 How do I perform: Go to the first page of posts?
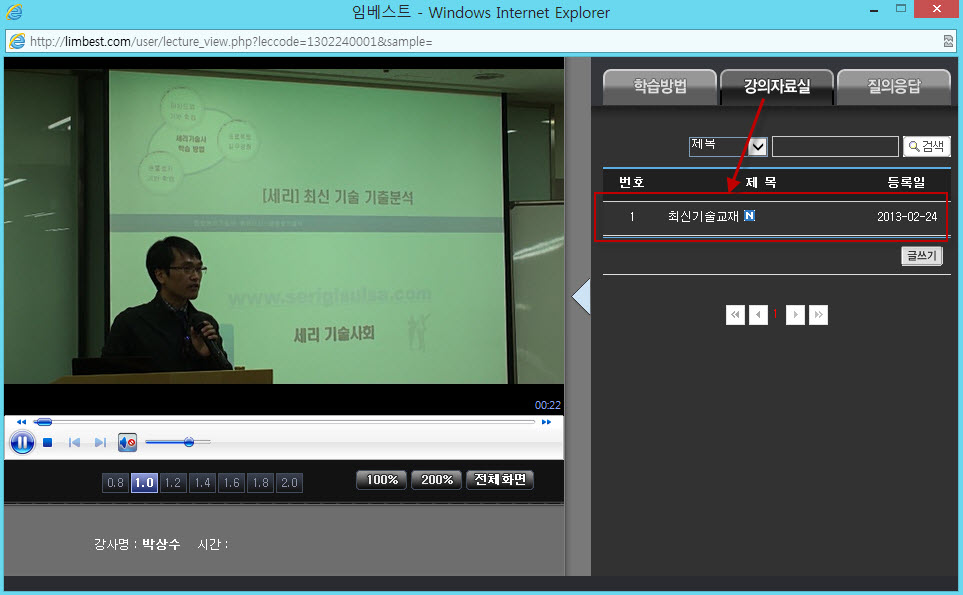click(x=735, y=315)
